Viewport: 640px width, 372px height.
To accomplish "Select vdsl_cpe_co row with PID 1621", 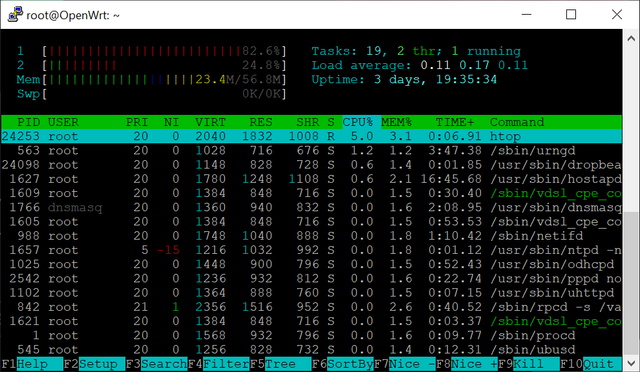I will coord(311,321).
